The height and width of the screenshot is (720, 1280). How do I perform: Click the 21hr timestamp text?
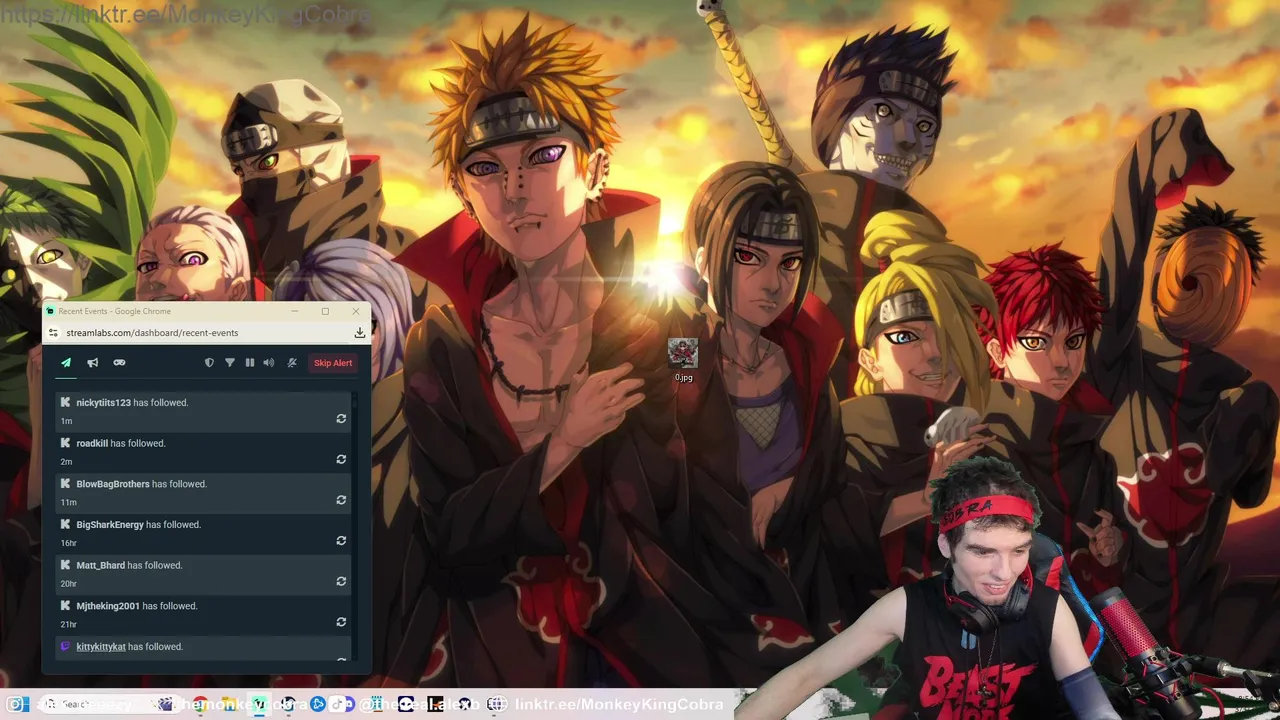pos(68,624)
